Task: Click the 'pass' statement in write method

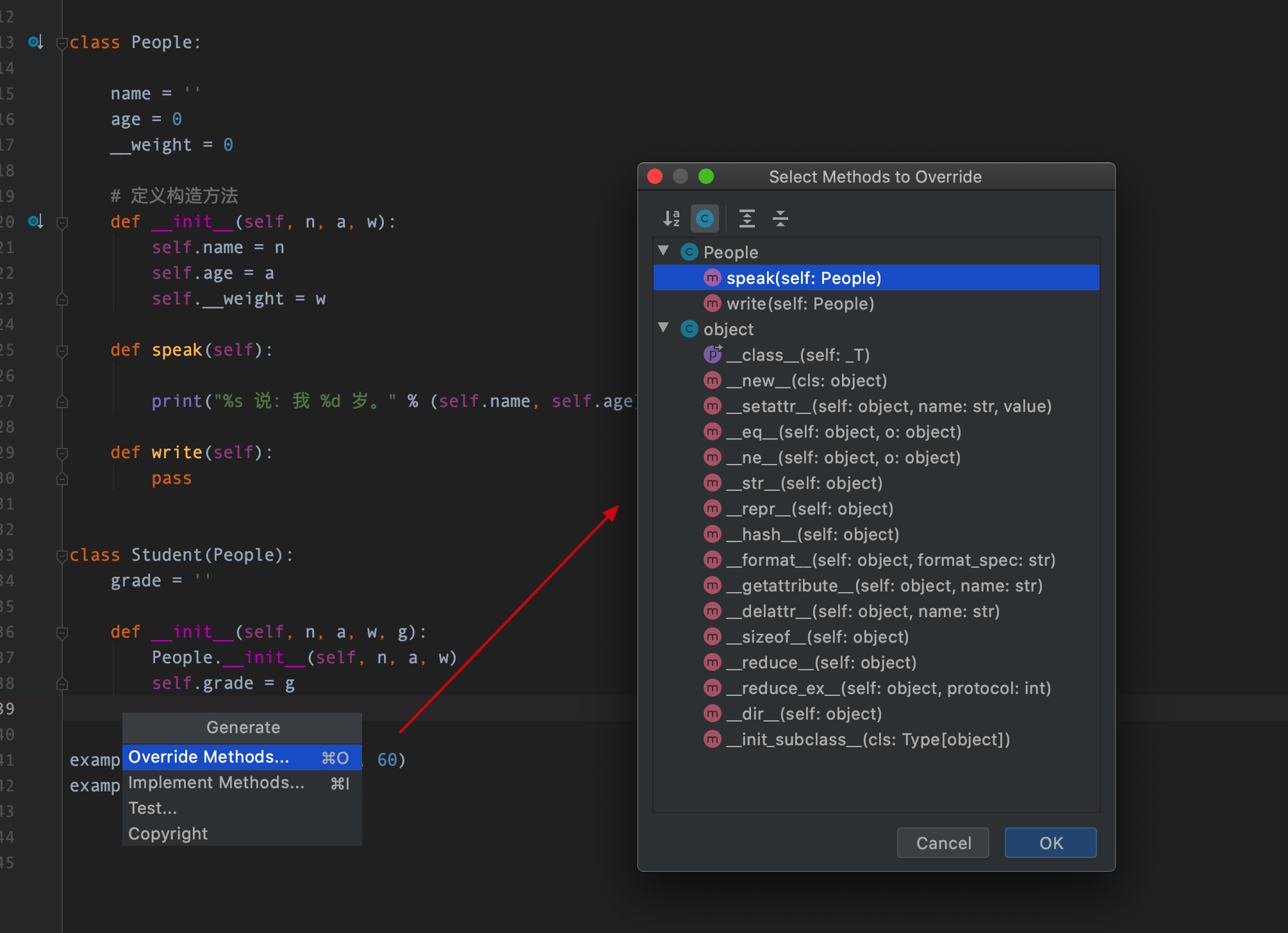Action: click(172, 479)
